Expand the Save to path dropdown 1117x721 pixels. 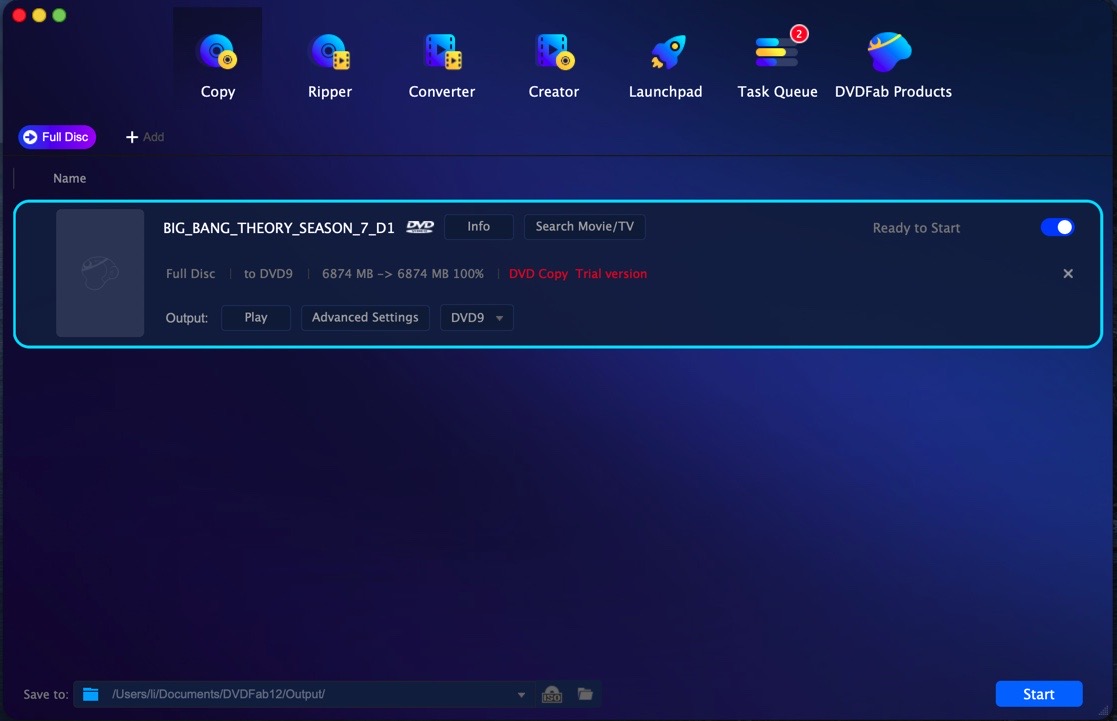(521, 695)
